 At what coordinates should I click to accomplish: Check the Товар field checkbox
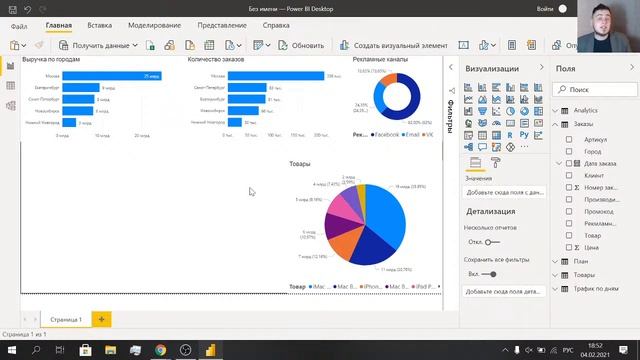pyautogui.click(x=569, y=236)
